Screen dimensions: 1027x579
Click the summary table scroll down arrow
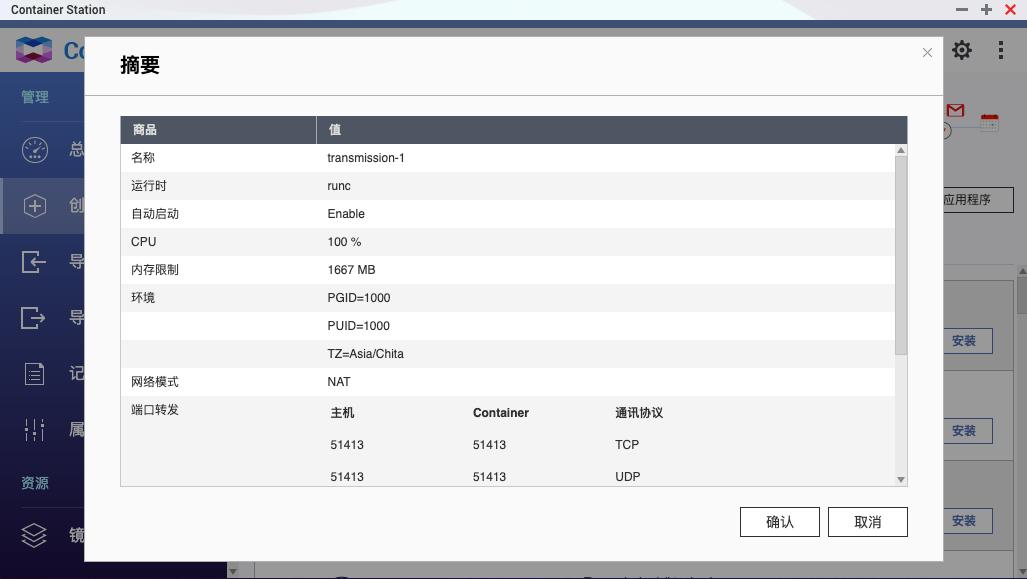[x=901, y=479]
